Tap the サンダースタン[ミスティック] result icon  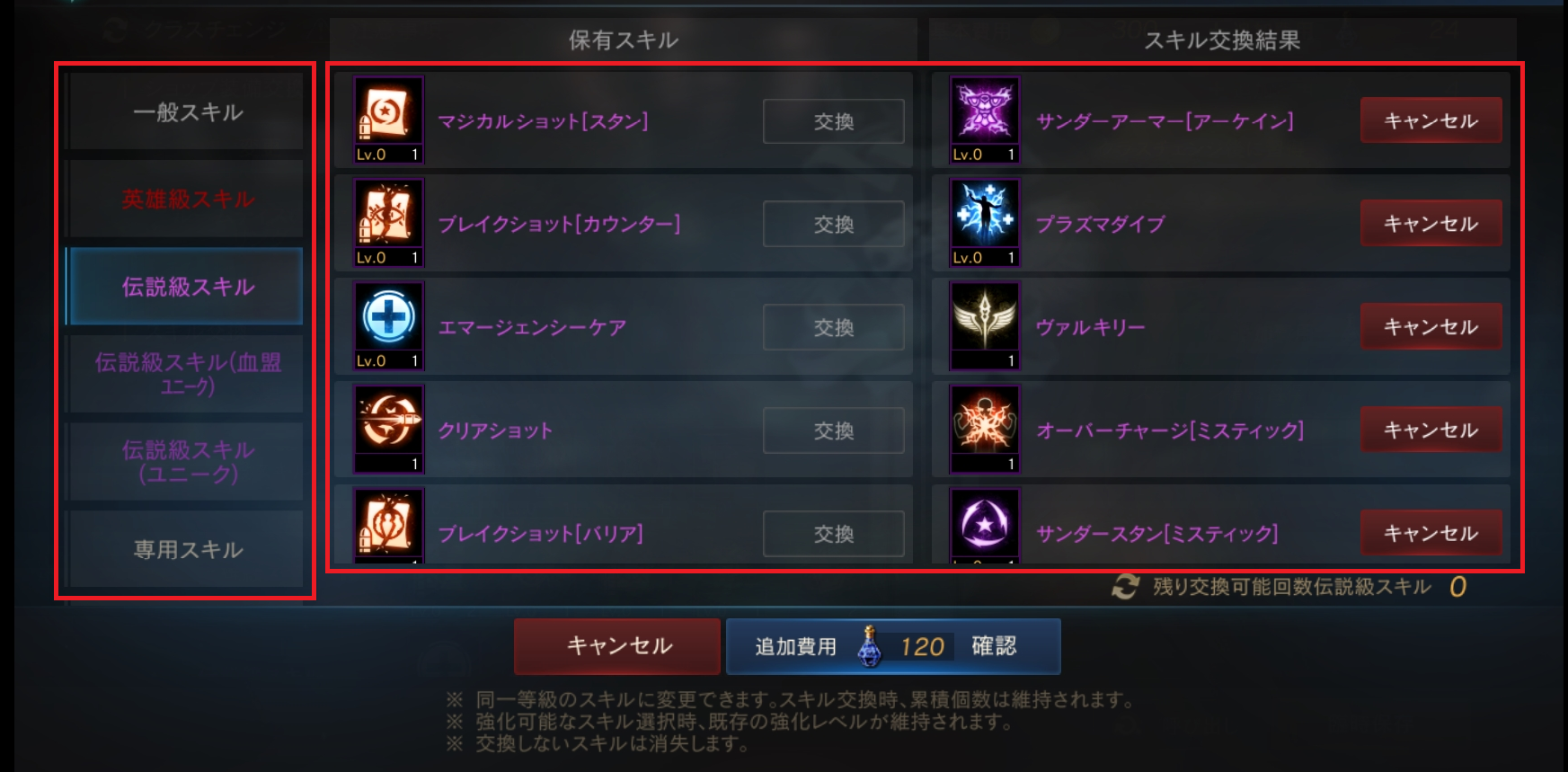tap(985, 527)
